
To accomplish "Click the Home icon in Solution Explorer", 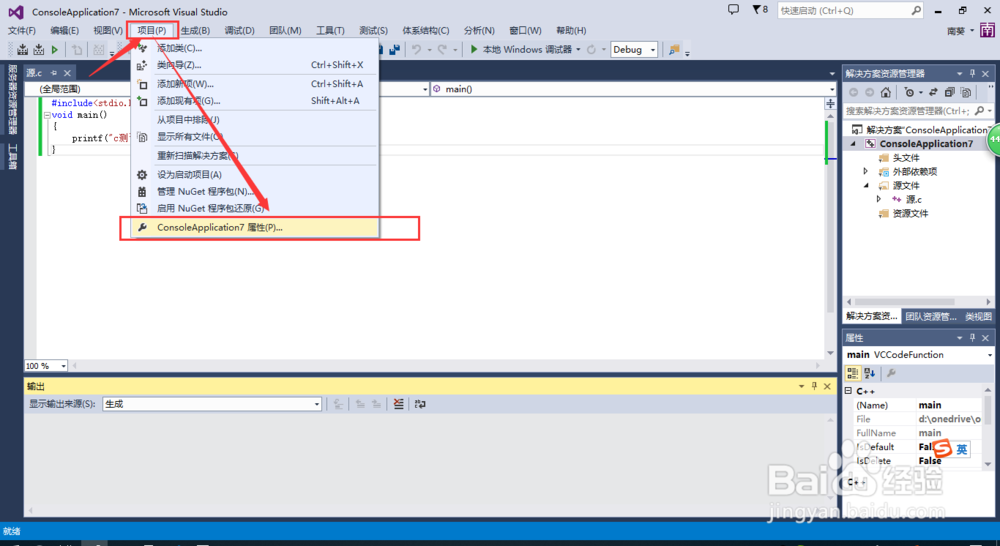I will point(886,92).
